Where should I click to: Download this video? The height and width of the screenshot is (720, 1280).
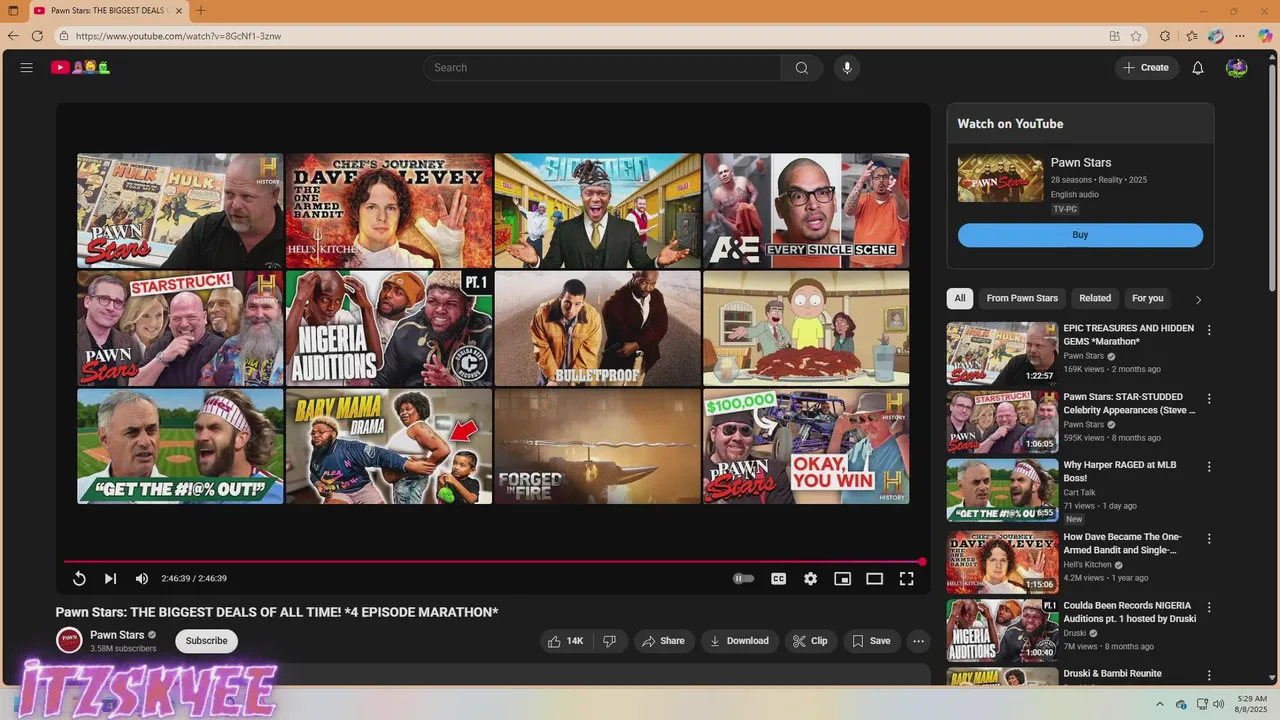[x=739, y=641]
